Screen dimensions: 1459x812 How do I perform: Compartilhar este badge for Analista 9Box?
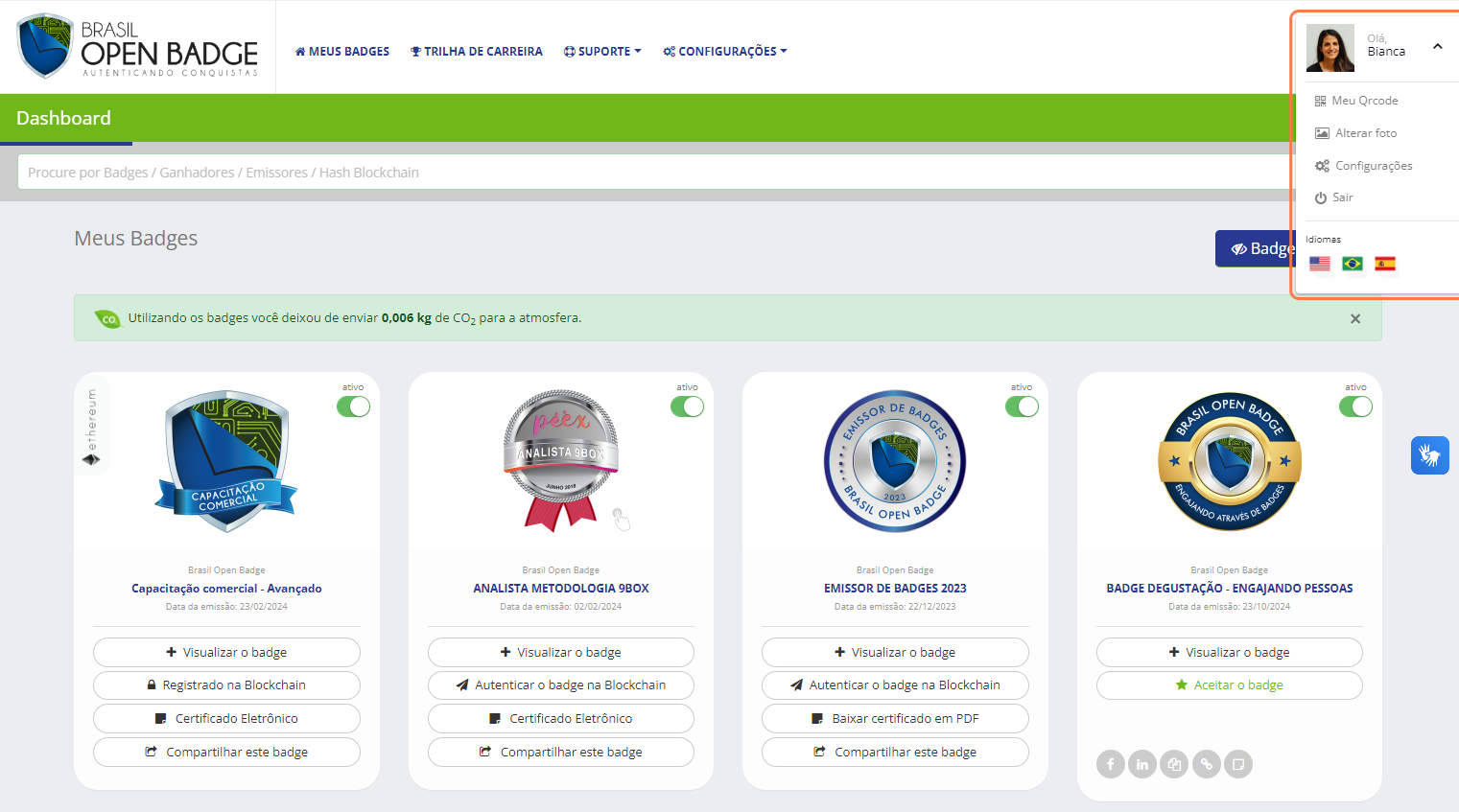click(x=561, y=753)
